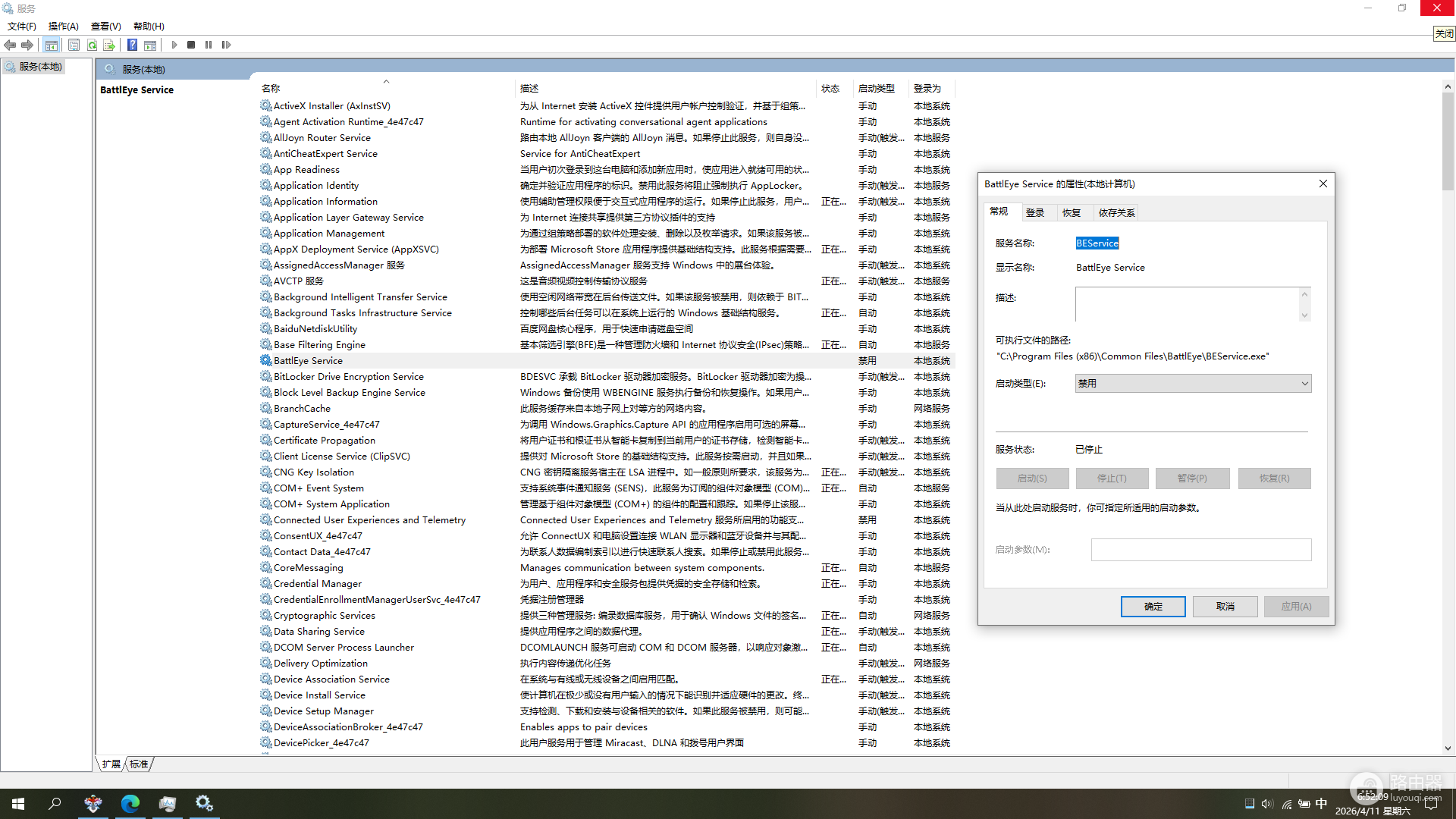Click the services list scrollbar down arrow
Viewport: 1456px width, 819px height.
pos(1448,748)
